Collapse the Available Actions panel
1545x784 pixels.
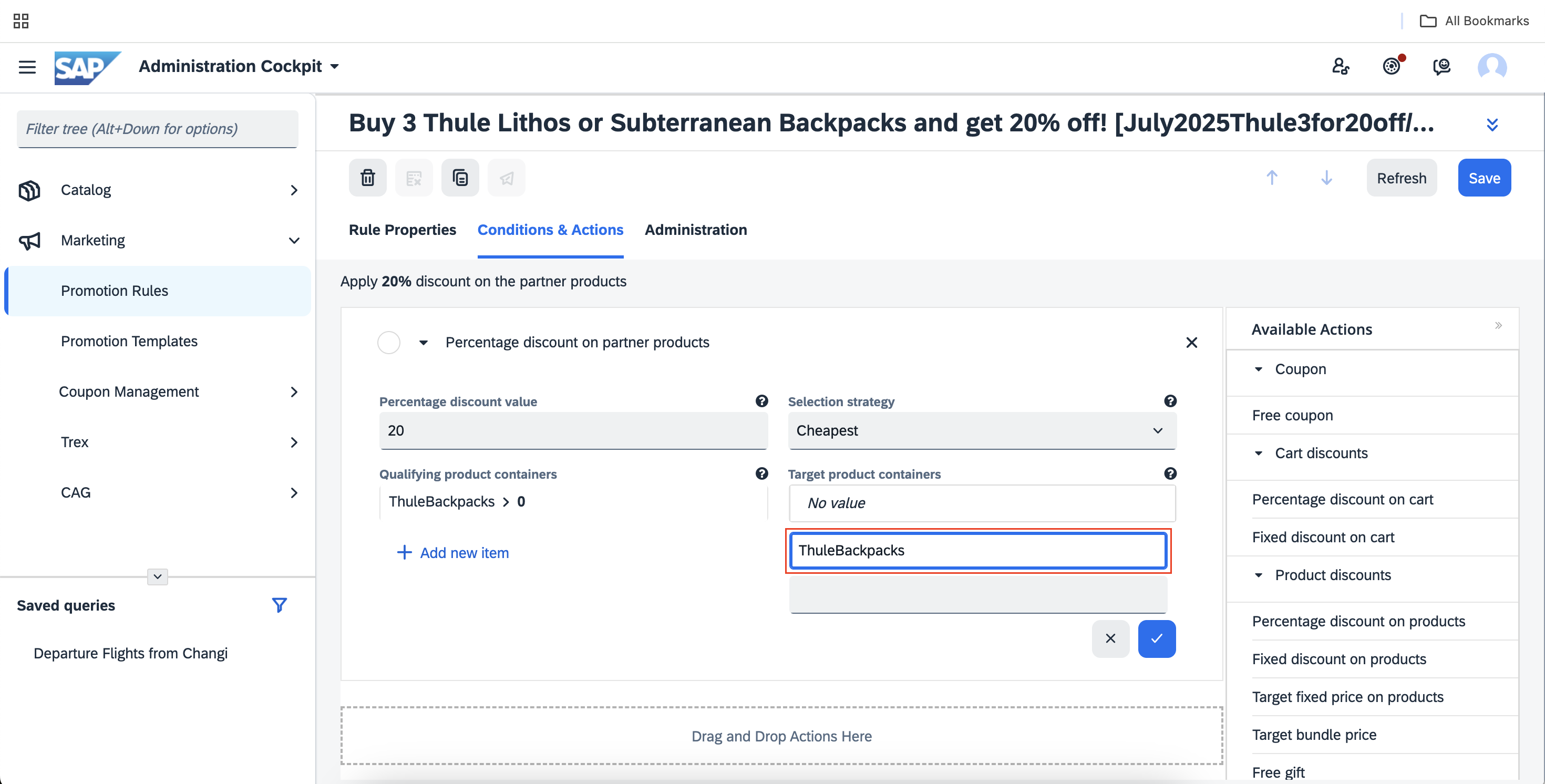pyautogui.click(x=1498, y=325)
